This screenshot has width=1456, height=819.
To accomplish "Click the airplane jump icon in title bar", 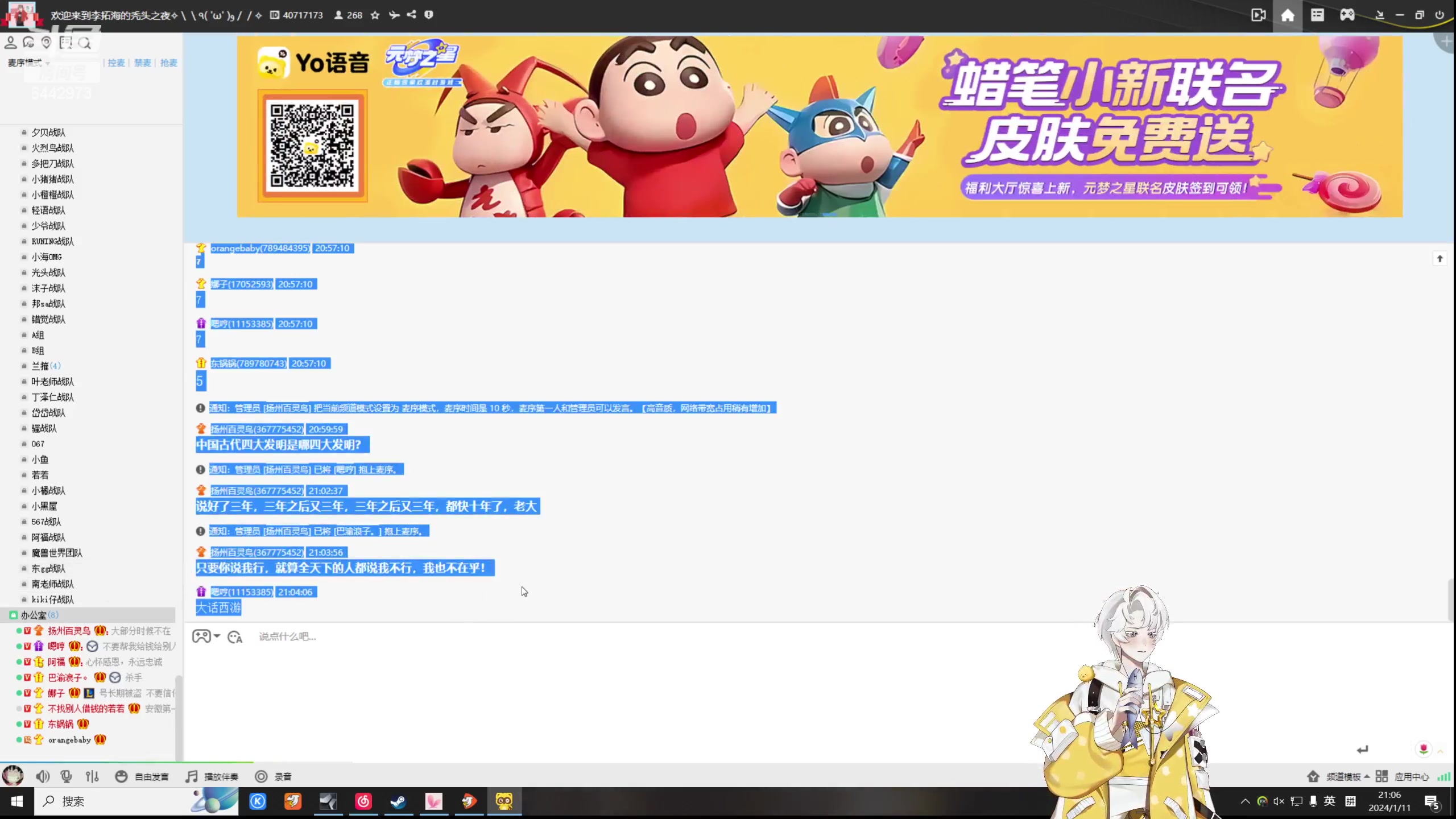I will click(394, 15).
